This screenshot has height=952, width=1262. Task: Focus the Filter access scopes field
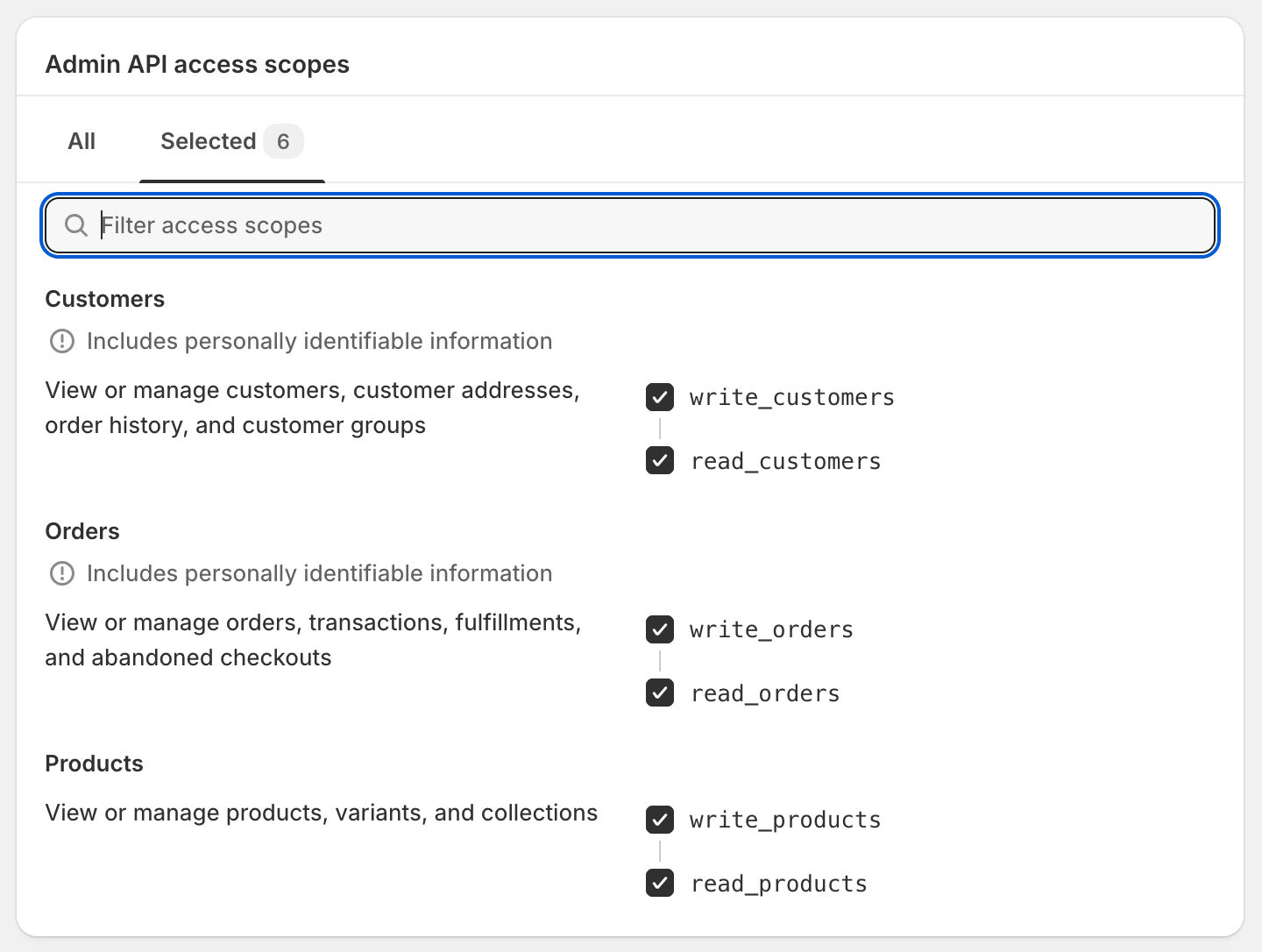pos(649,225)
